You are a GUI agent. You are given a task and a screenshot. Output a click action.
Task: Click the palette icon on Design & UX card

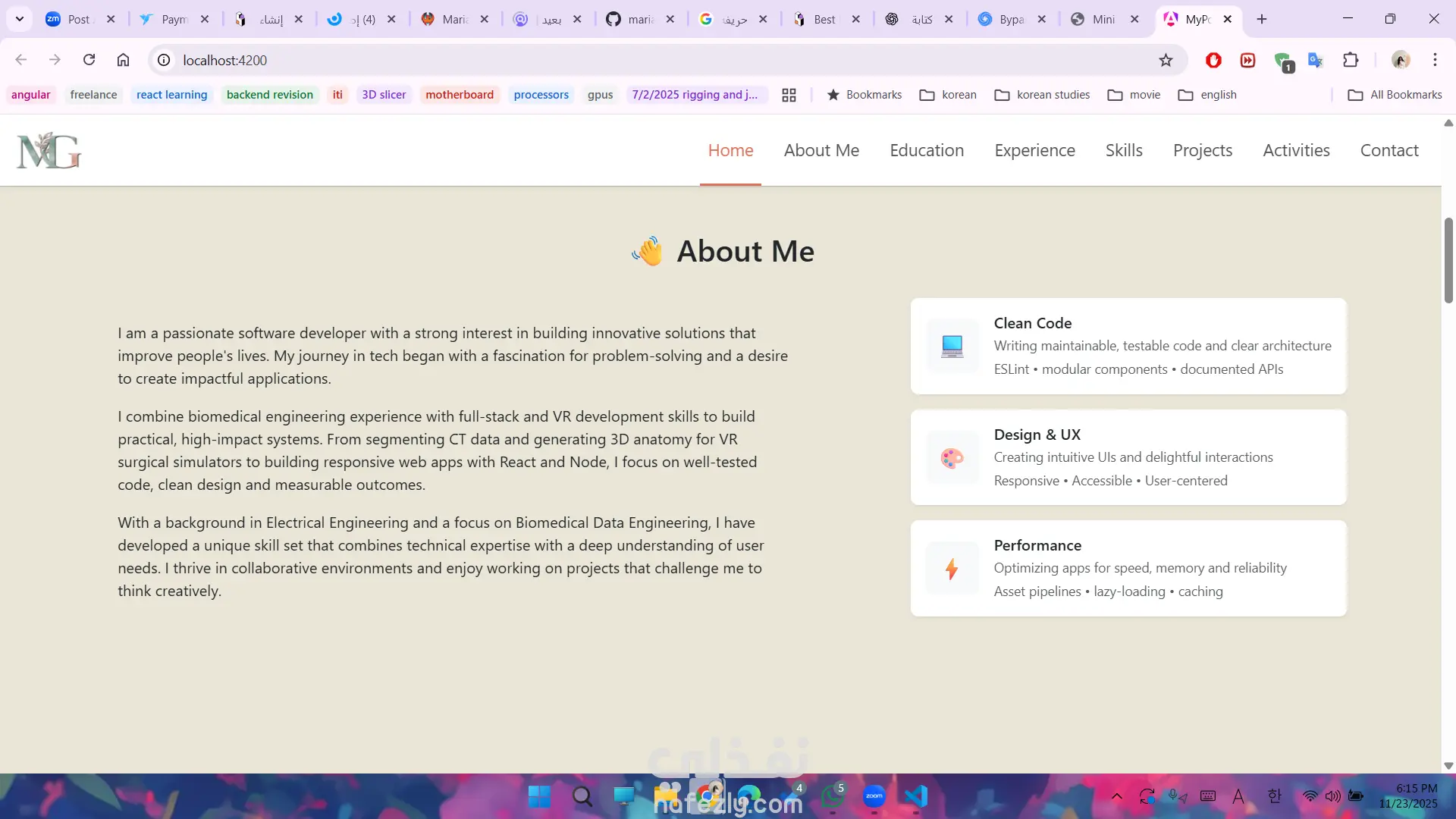pyautogui.click(x=952, y=457)
